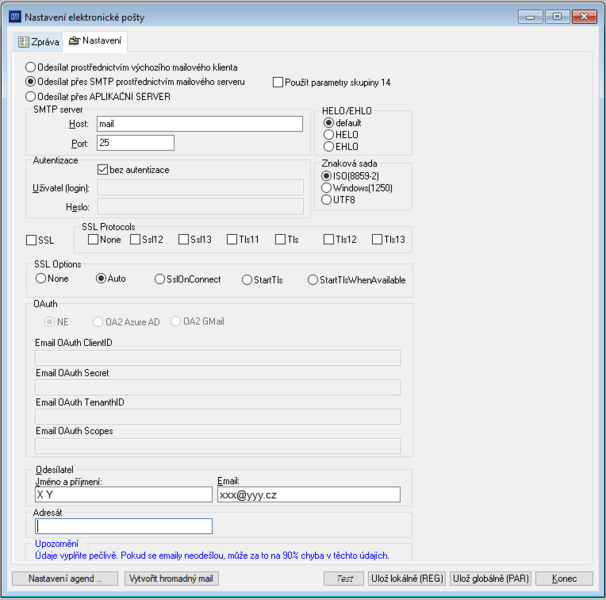Click Email OAuth TenanthID field
The width and height of the screenshot is (606, 600).
click(x=218, y=417)
